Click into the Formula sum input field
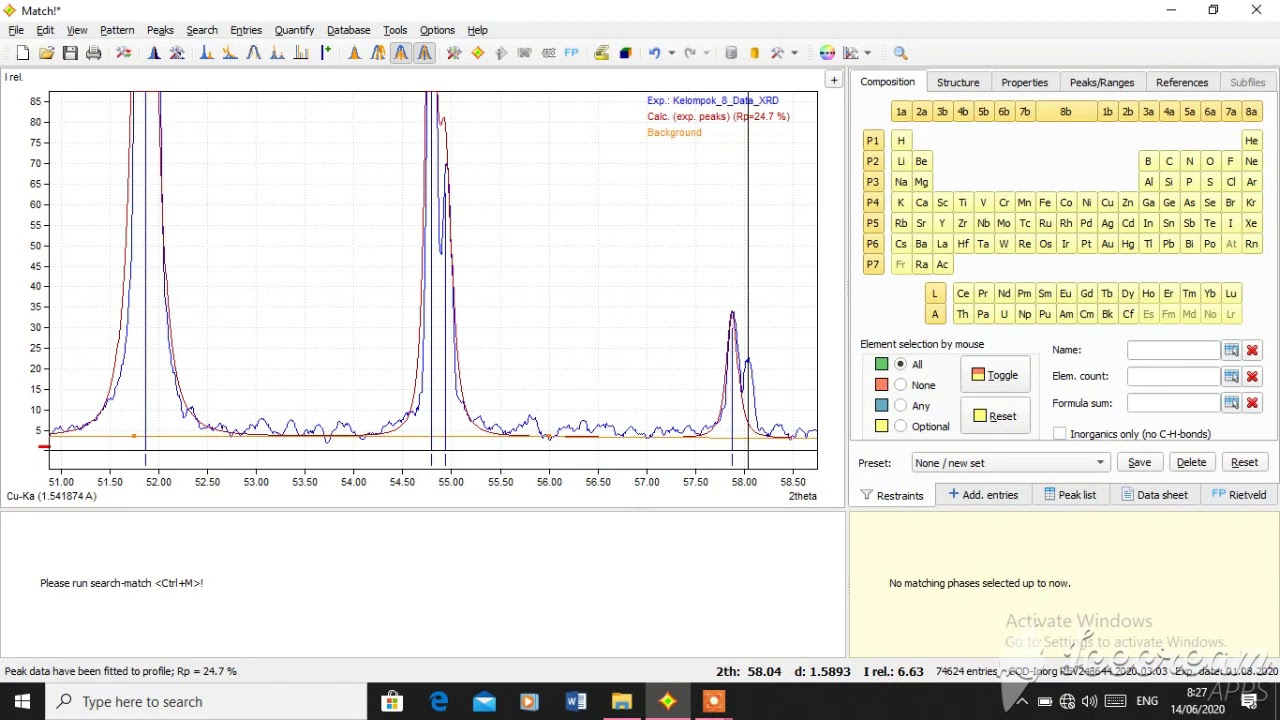This screenshot has height=720, width=1280. click(x=1174, y=402)
